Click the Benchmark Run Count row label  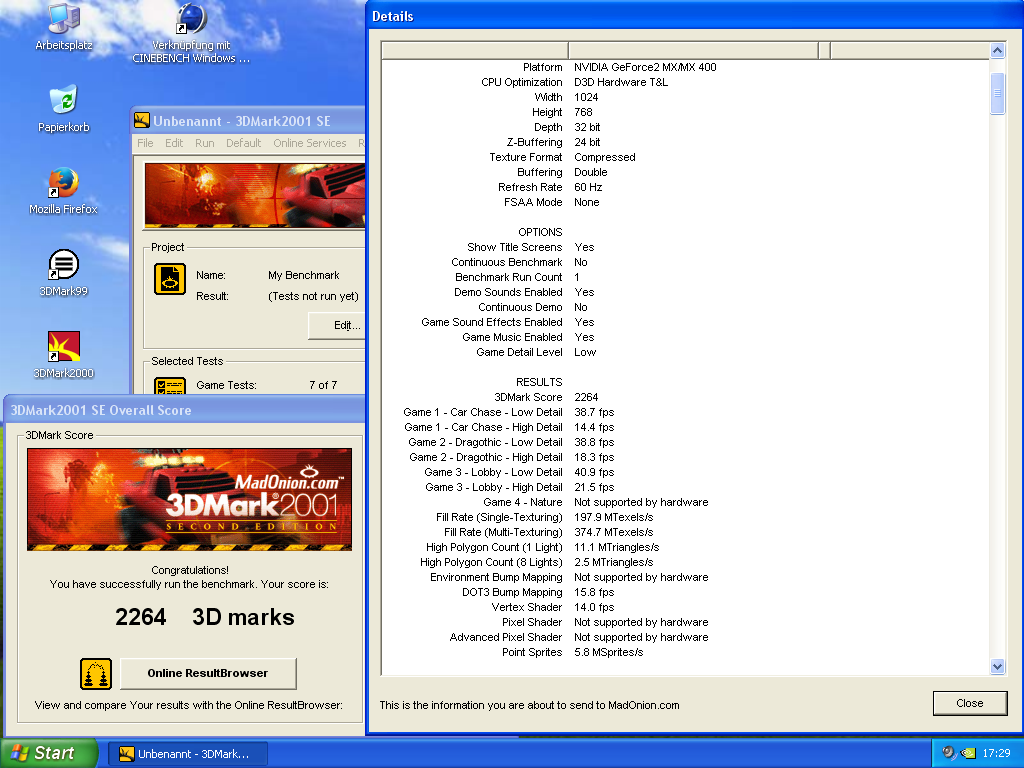(x=509, y=278)
